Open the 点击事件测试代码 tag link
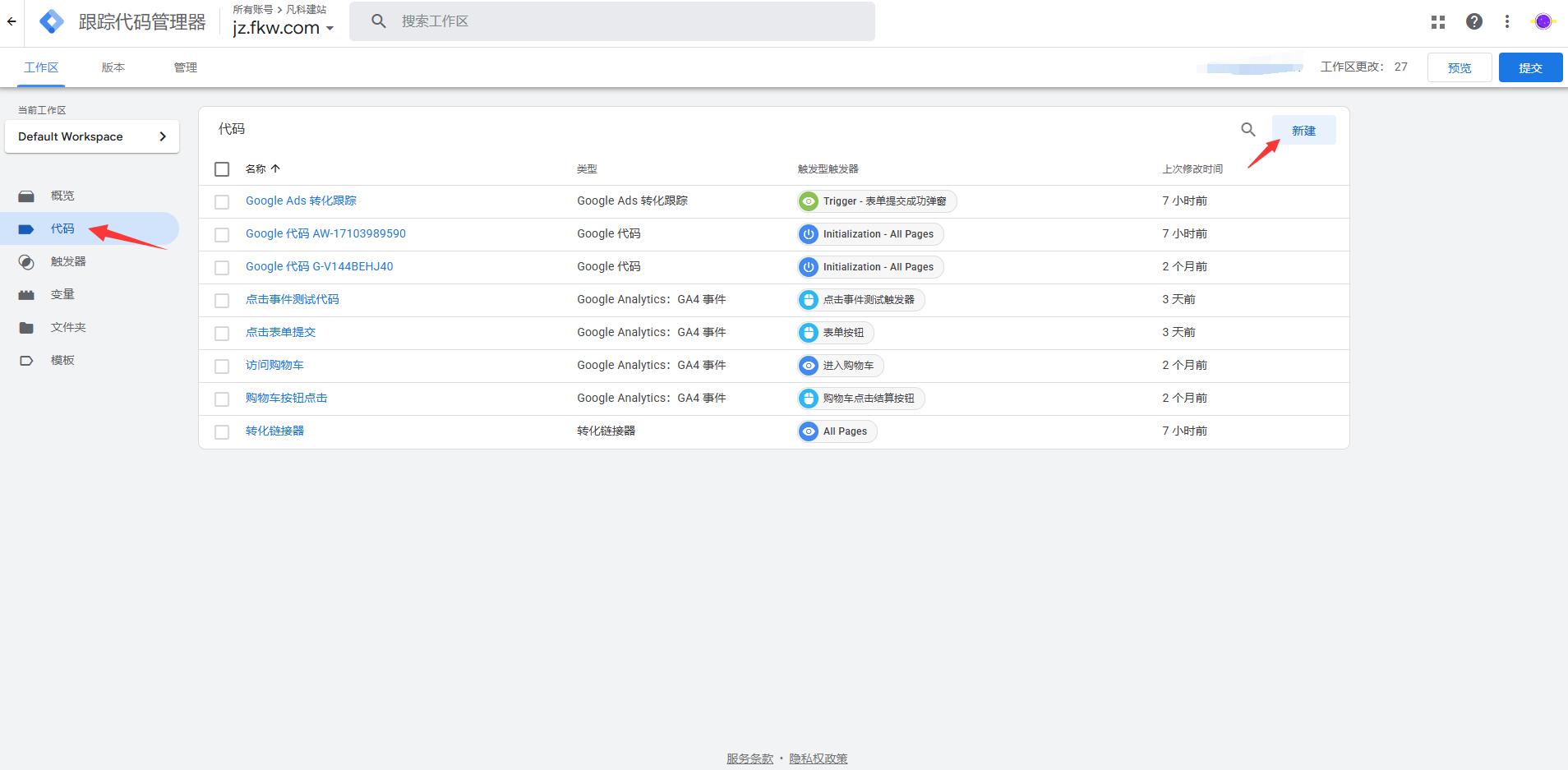 click(x=292, y=299)
